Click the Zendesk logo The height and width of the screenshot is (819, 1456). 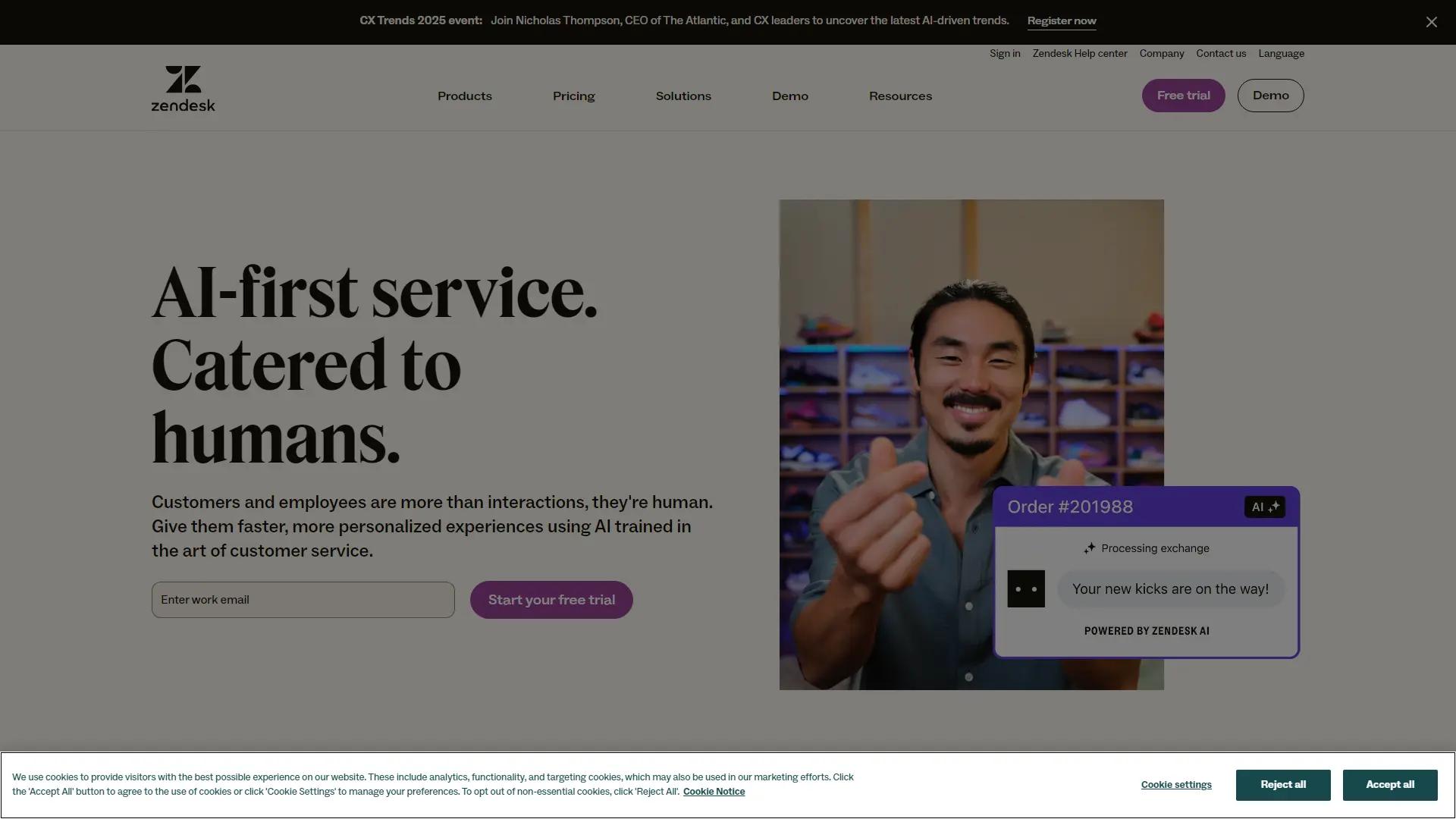click(x=183, y=88)
